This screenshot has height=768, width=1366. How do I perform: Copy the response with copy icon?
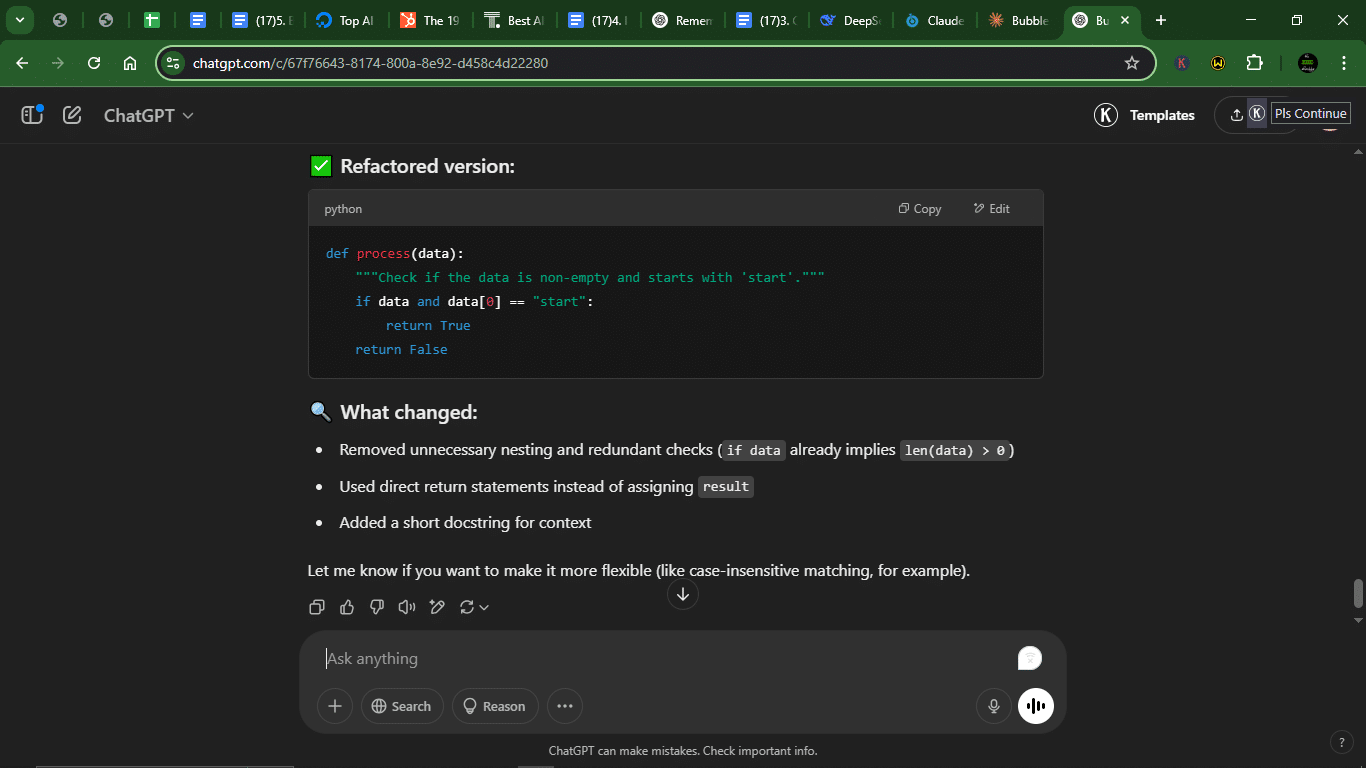pyautogui.click(x=317, y=607)
